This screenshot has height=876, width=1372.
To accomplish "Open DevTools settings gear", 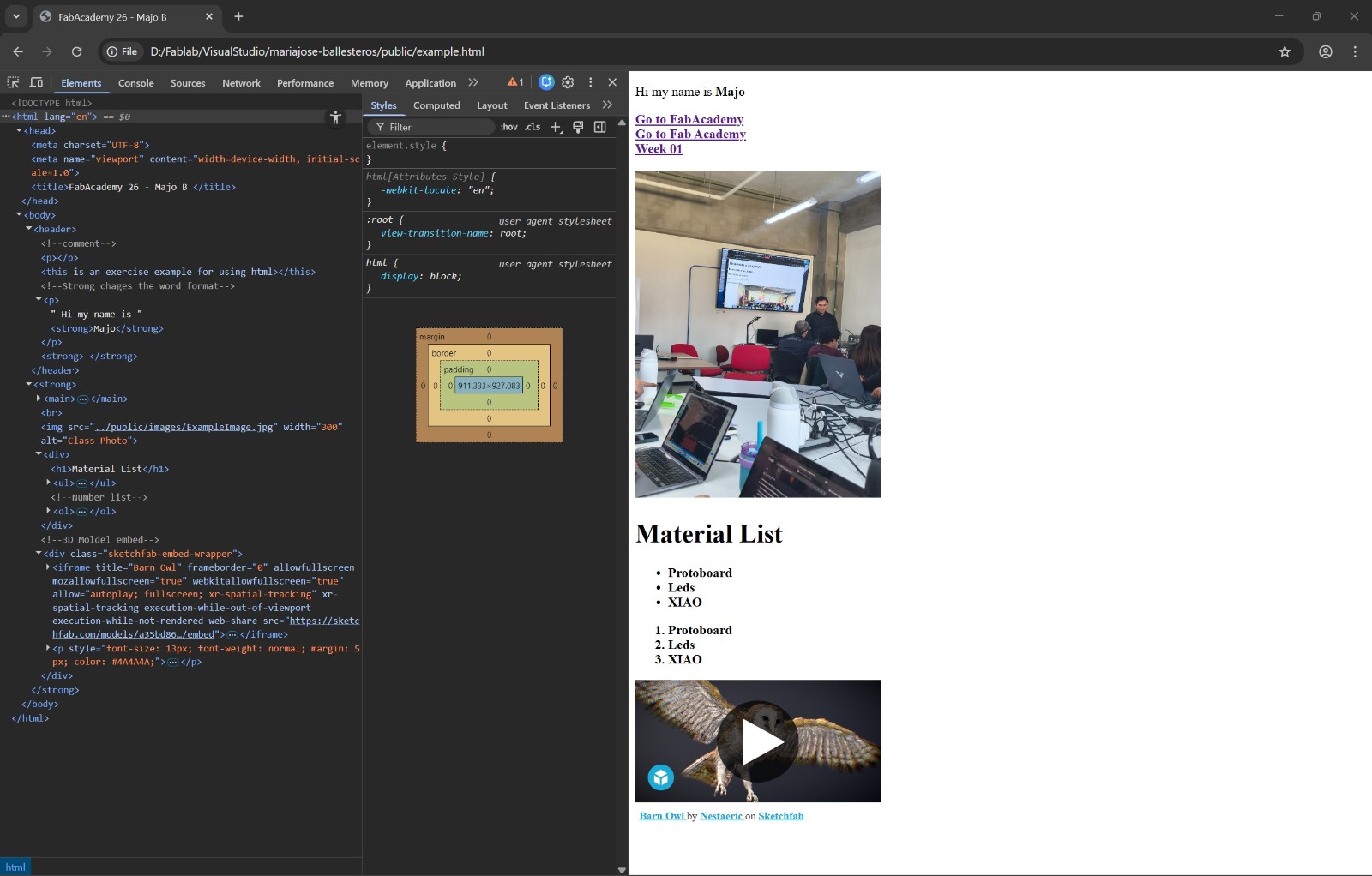I will point(568,82).
